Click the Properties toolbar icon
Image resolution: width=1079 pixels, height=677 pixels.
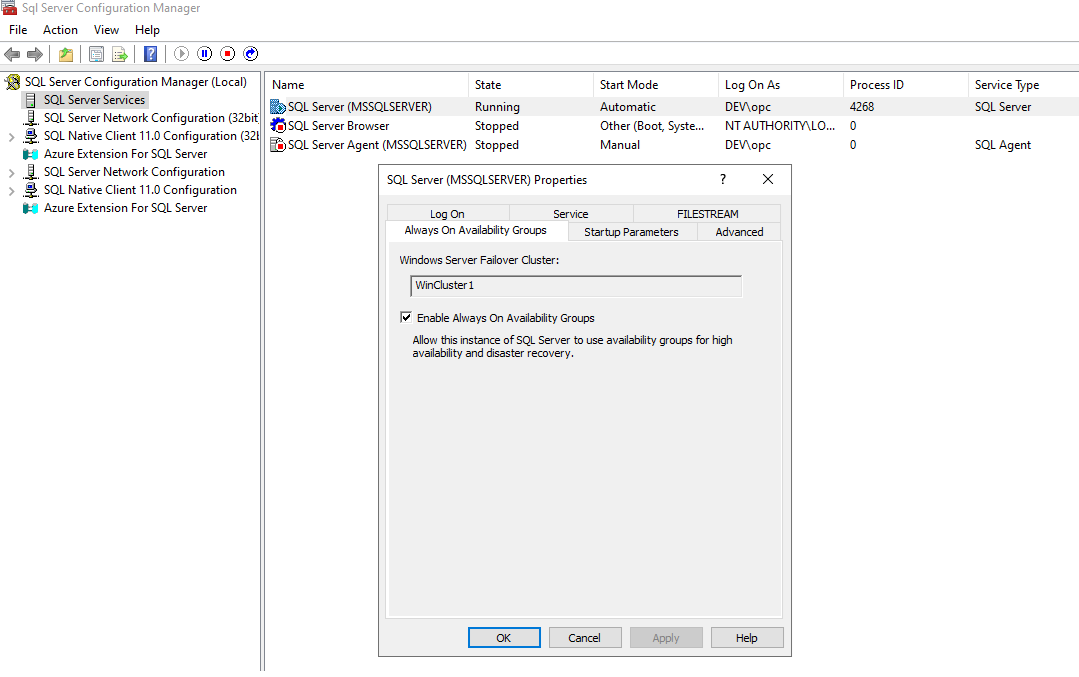96,54
